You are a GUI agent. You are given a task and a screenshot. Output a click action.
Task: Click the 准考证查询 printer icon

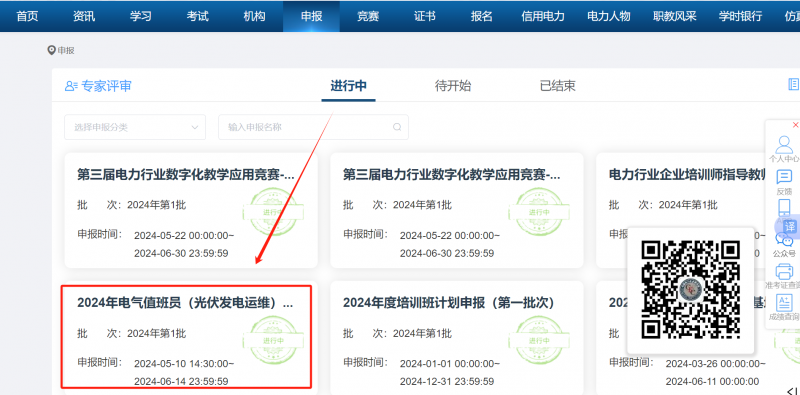tap(784, 271)
